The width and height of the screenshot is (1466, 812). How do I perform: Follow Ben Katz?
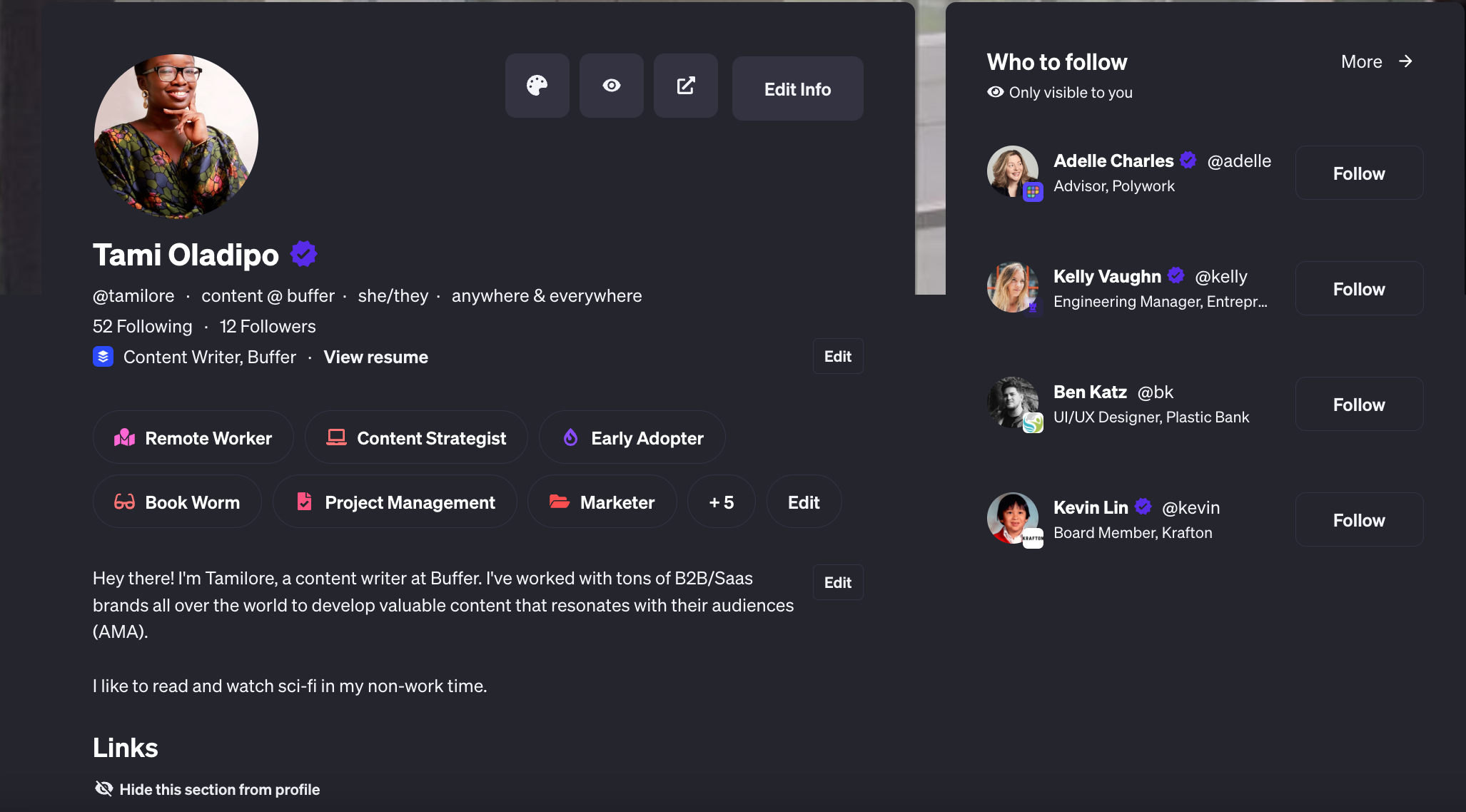click(x=1358, y=405)
